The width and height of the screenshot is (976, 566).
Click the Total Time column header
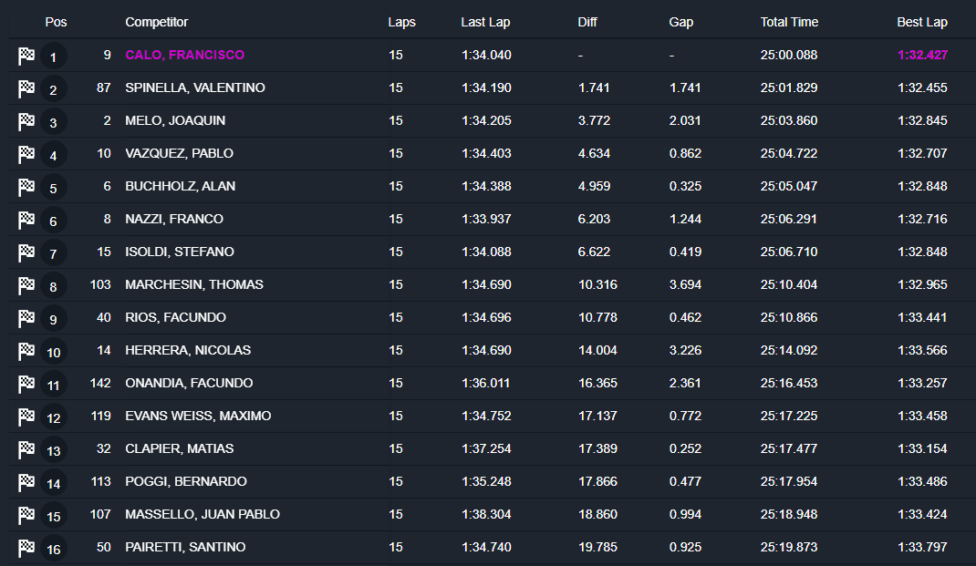point(788,22)
